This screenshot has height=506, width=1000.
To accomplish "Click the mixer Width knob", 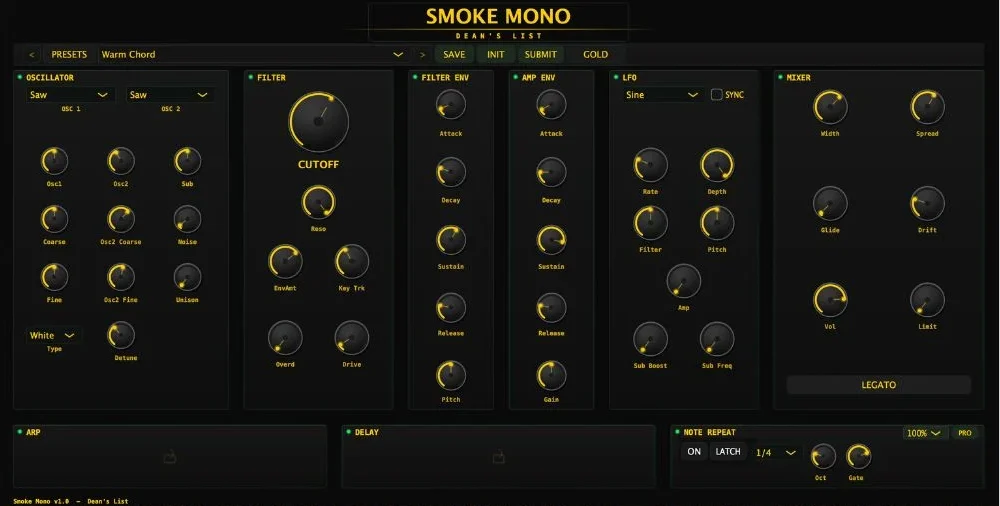I will [830, 107].
